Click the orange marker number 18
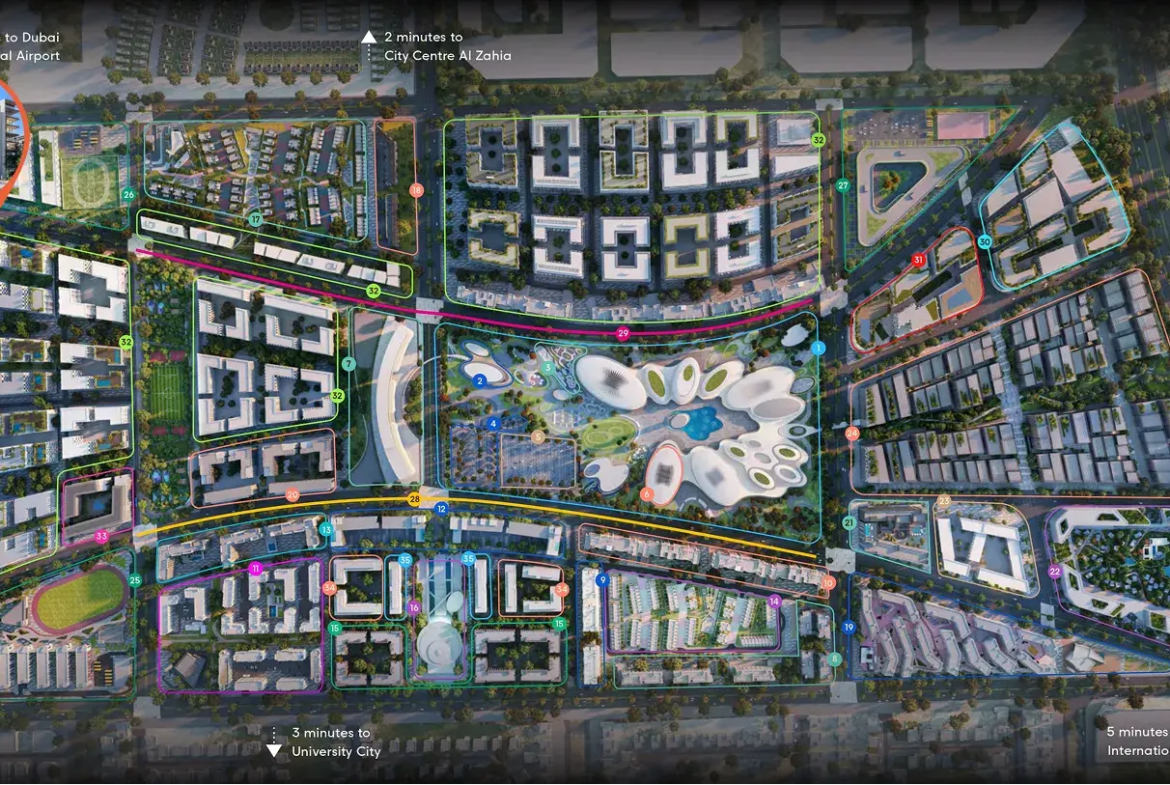 click(416, 190)
